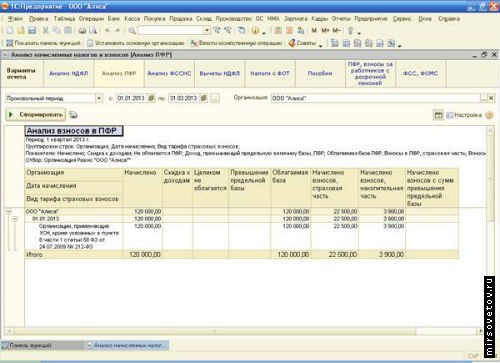The width and height of the screenshot is (500, 363).
Task: Open the Советы dropdown arrow
Action: click(x=320, y=45)
